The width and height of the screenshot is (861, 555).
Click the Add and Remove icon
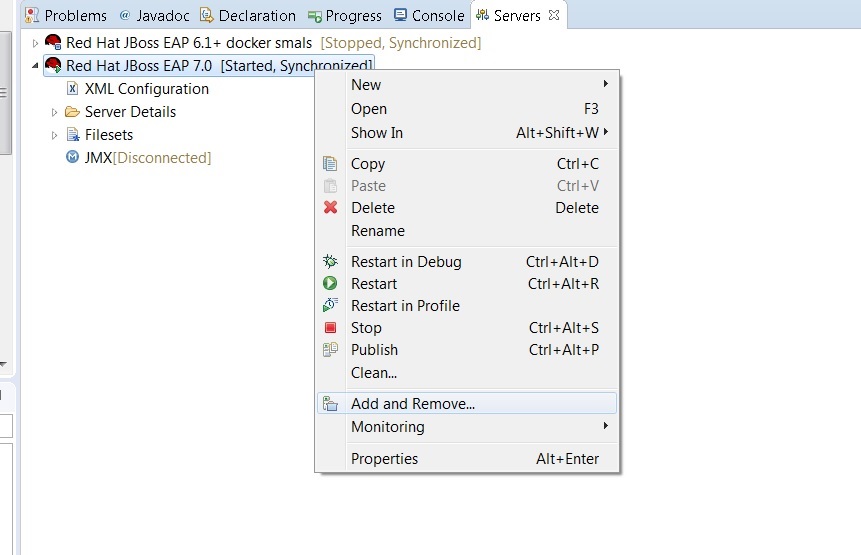[x=330, y=403]
